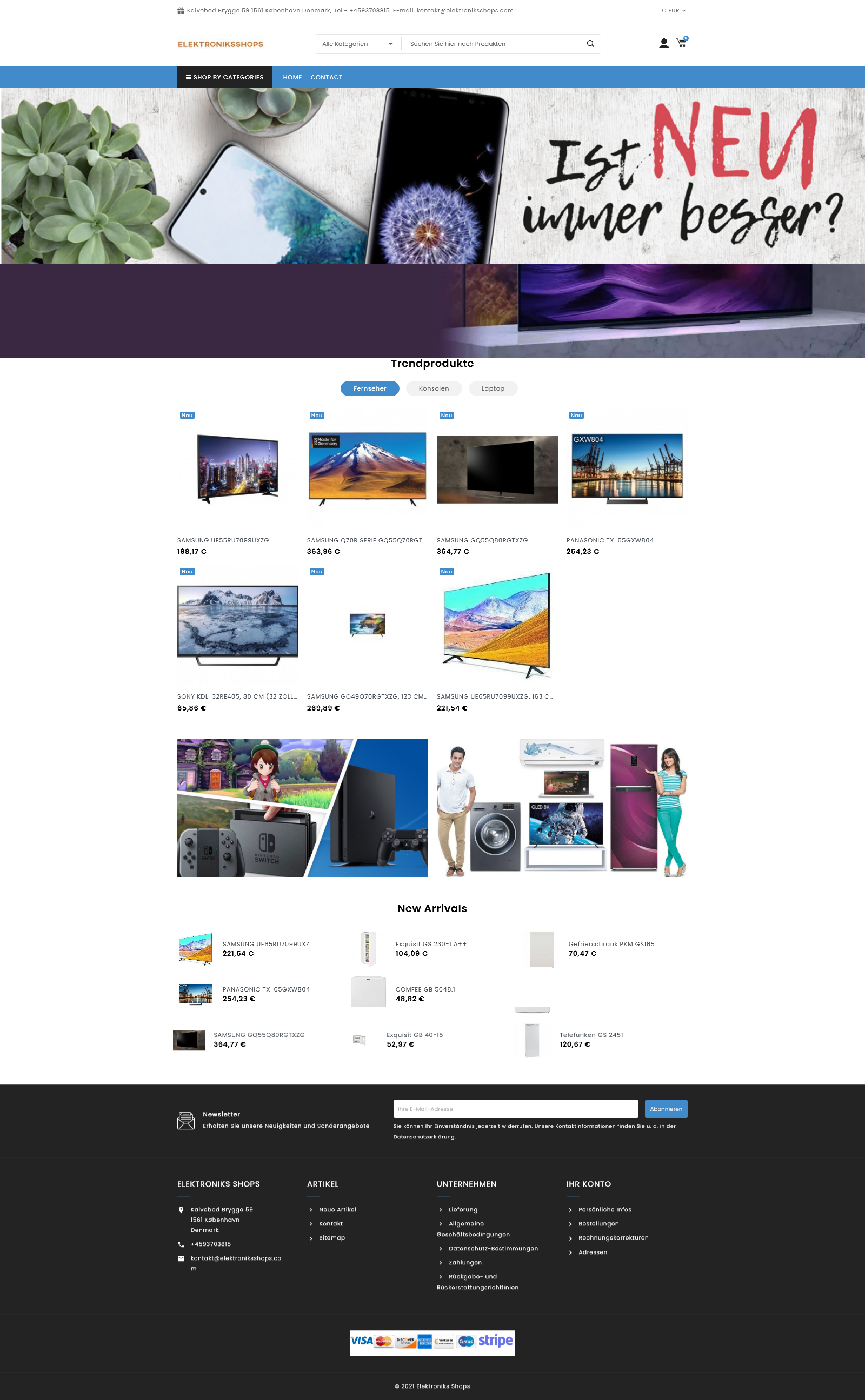Switch to the Laptop tab
Viewport: 865px width, 1400px height.
pyautogui.click(x=493, y=388)
